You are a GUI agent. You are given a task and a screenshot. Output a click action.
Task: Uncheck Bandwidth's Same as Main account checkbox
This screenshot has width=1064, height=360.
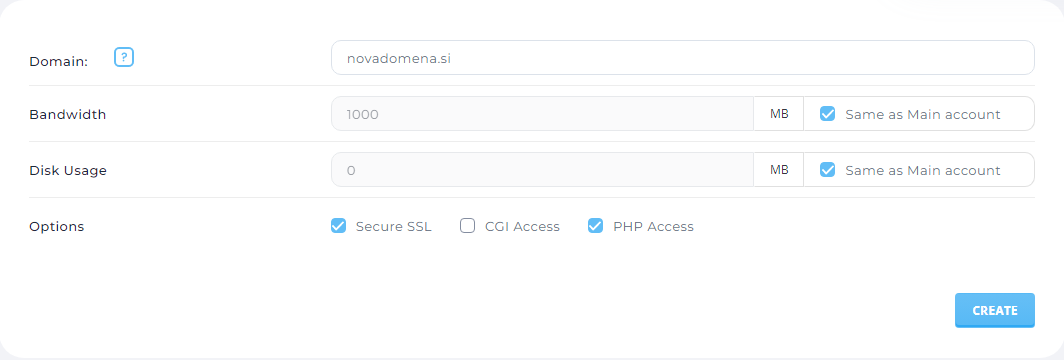[827, 114]
